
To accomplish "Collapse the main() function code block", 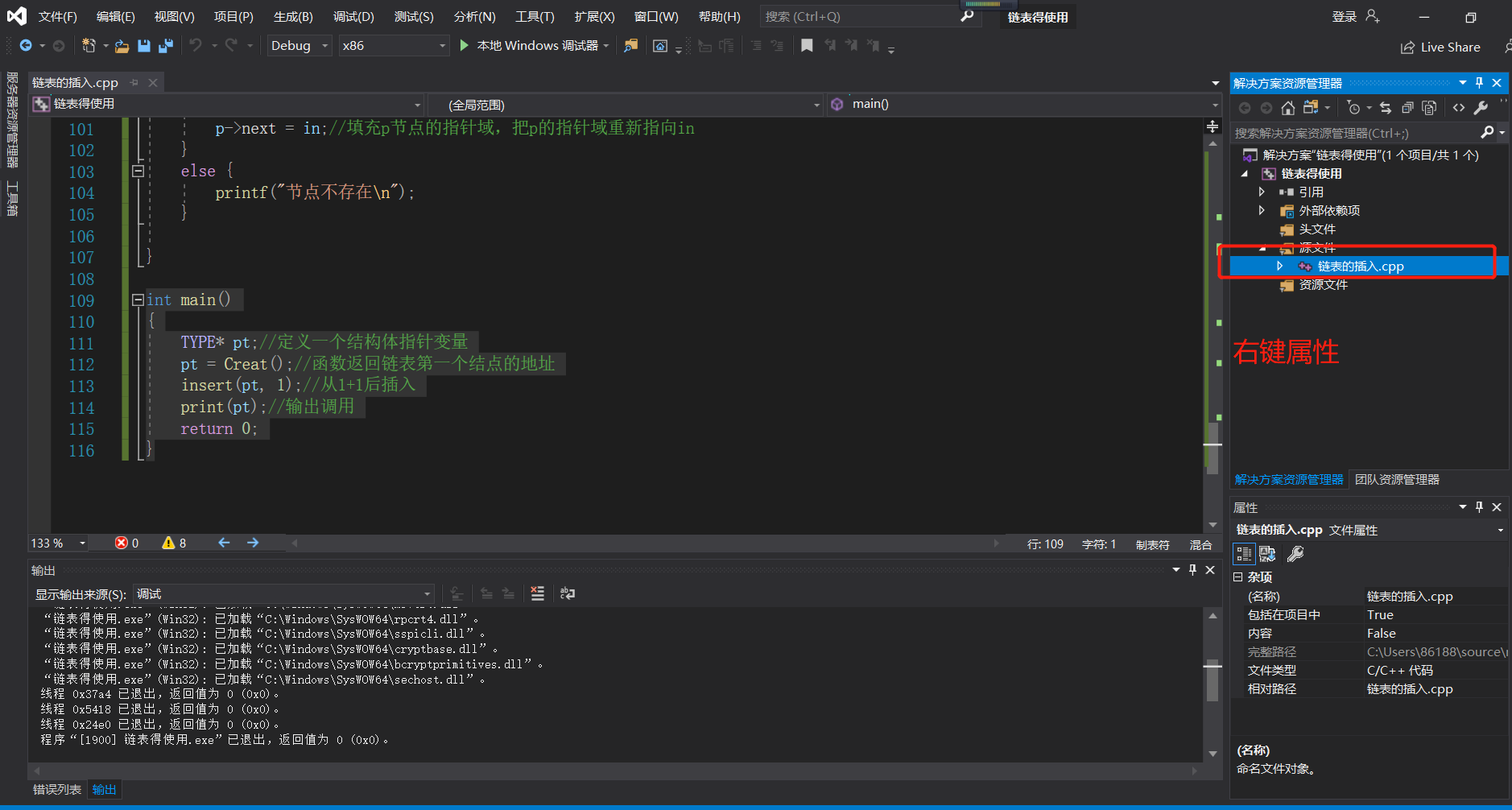I will [x=138, y=300].
